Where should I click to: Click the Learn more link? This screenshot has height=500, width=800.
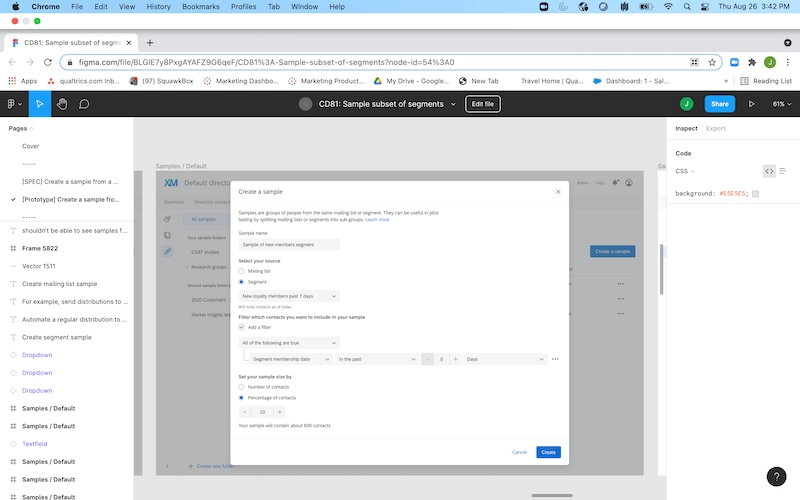[x=377, y=219]
